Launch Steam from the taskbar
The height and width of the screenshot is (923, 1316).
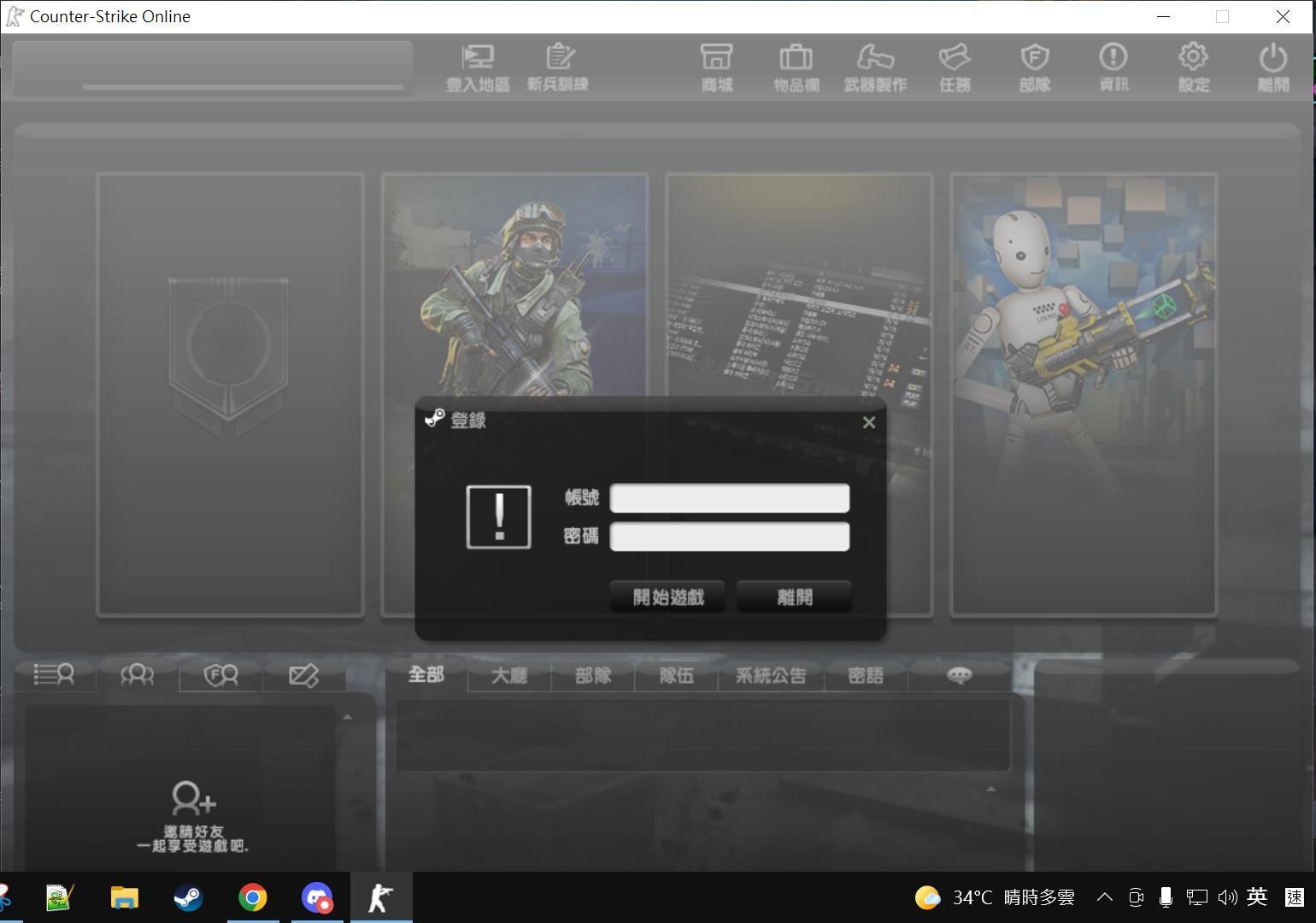tap(187, 897)
